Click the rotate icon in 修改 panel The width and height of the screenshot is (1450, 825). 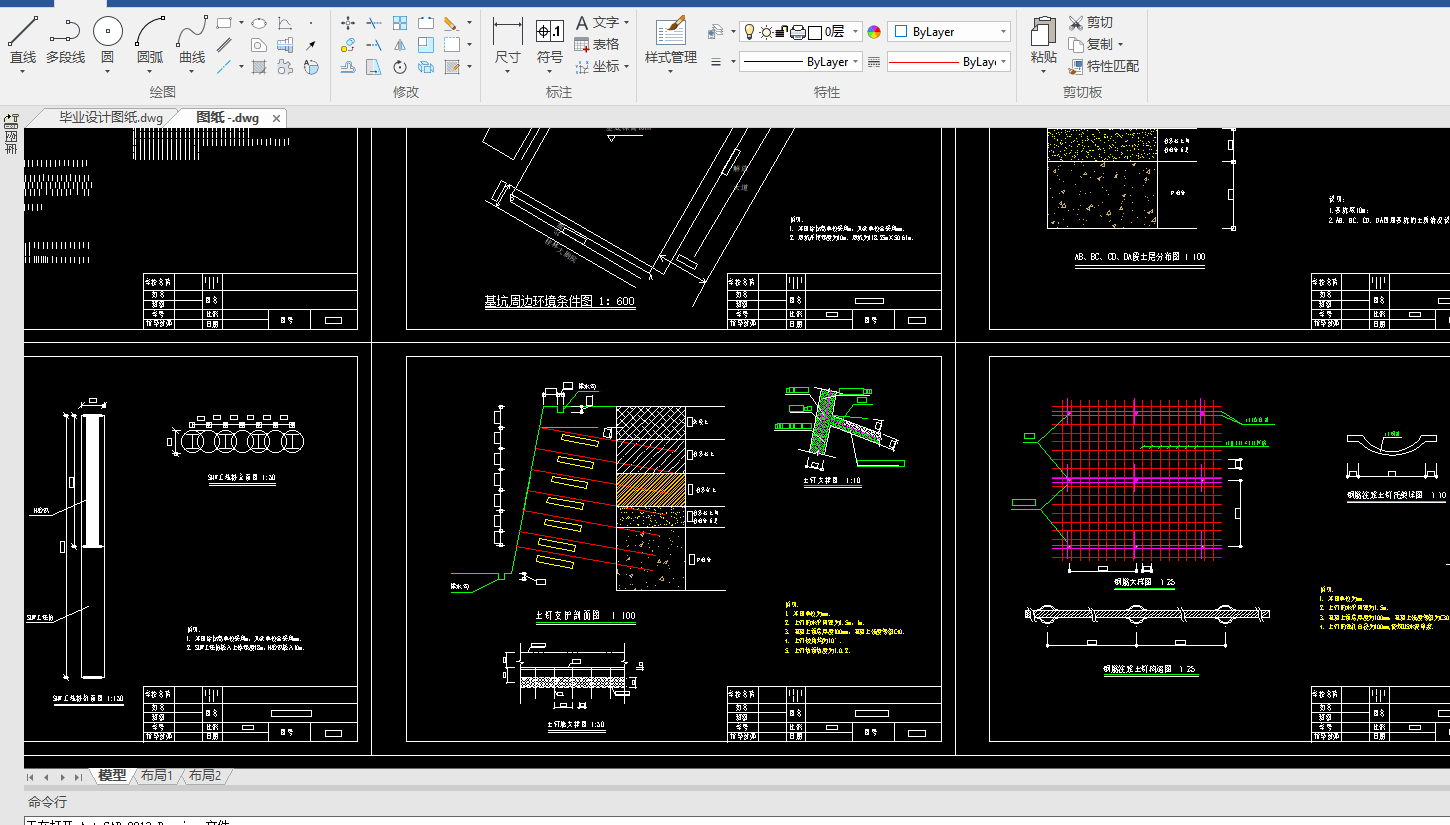400,67
